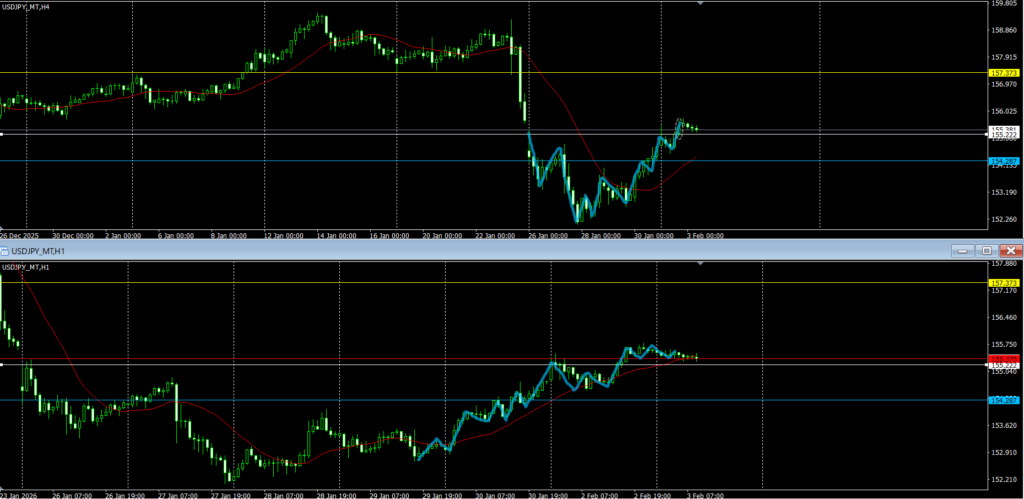
Task: Select white 155.222 price tag on H4 chart
Action: point(1003,135)
